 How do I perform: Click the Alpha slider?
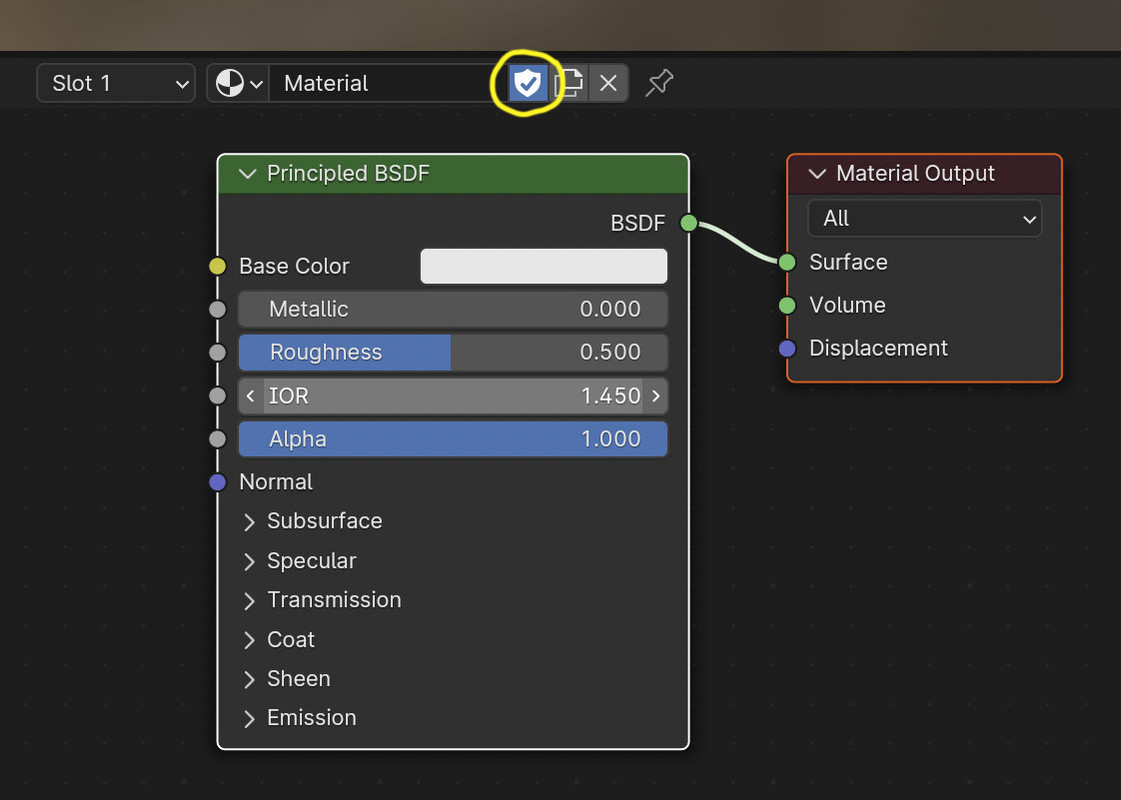(453, 439)
